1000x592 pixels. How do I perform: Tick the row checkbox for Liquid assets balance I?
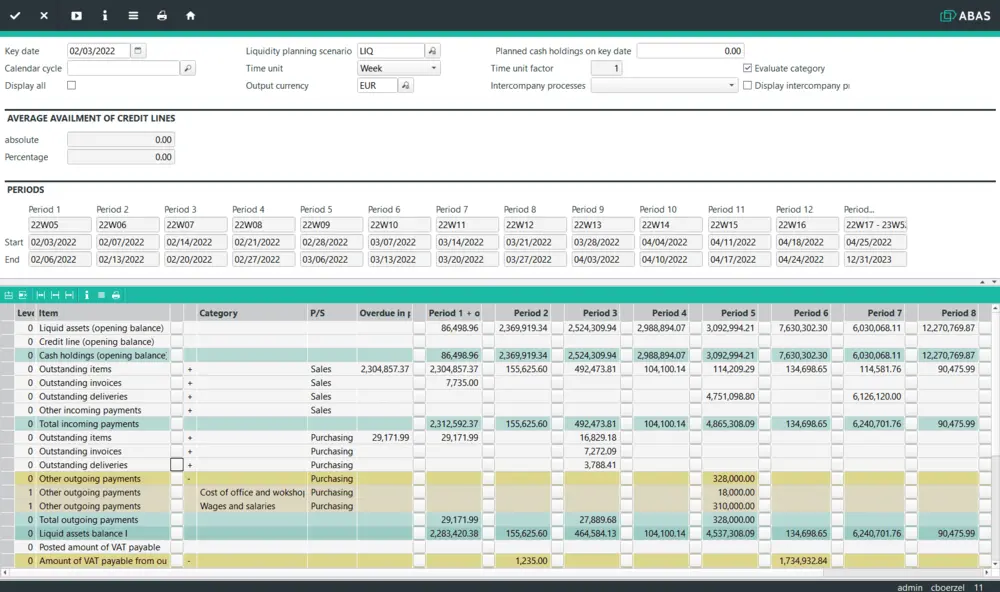click(177, 533)
